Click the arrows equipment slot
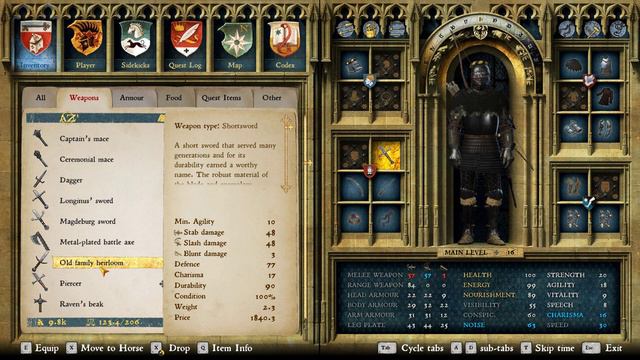Viewport: 640px width, 360px height. 386,187
